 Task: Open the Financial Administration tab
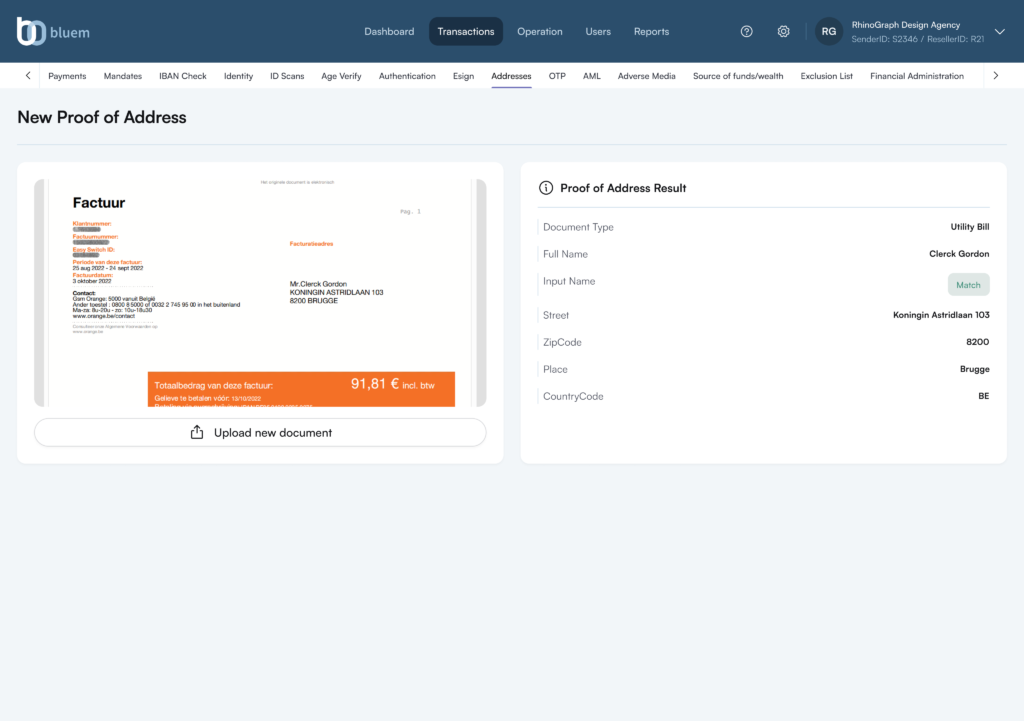pyautogui.click(x=917, y=76)
